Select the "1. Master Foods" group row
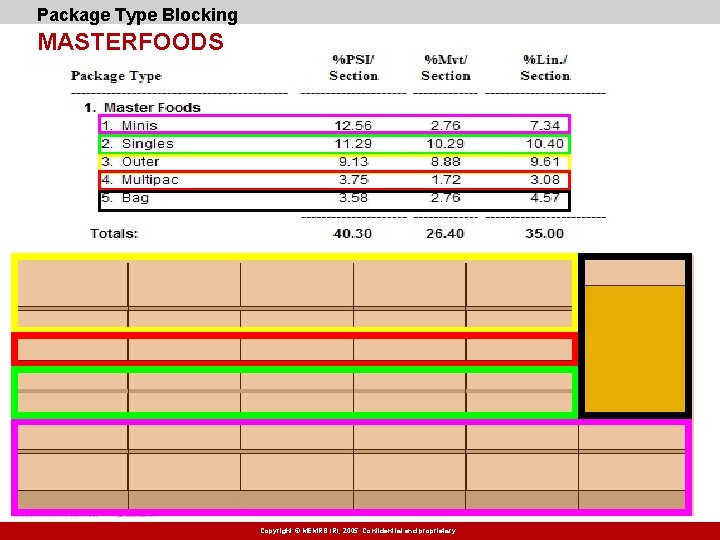The height and width of the screenshot is (540, 720). 142,107
